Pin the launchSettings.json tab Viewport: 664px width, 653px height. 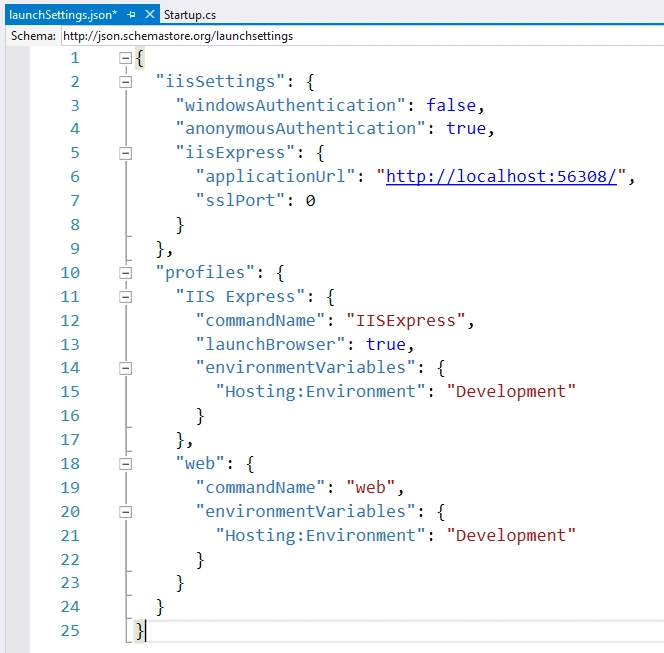coord(131,15)
